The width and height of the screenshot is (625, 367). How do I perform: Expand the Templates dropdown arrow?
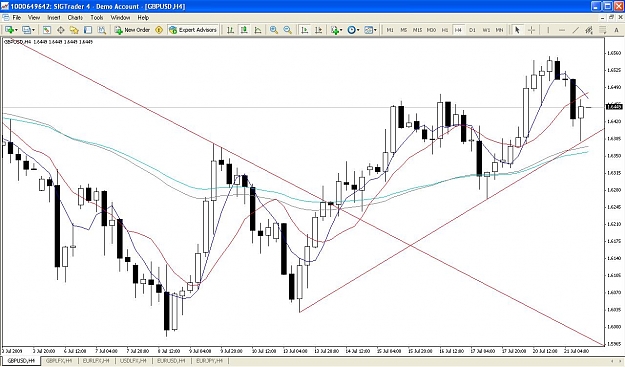pyautogui.click(x=375, y=30)
